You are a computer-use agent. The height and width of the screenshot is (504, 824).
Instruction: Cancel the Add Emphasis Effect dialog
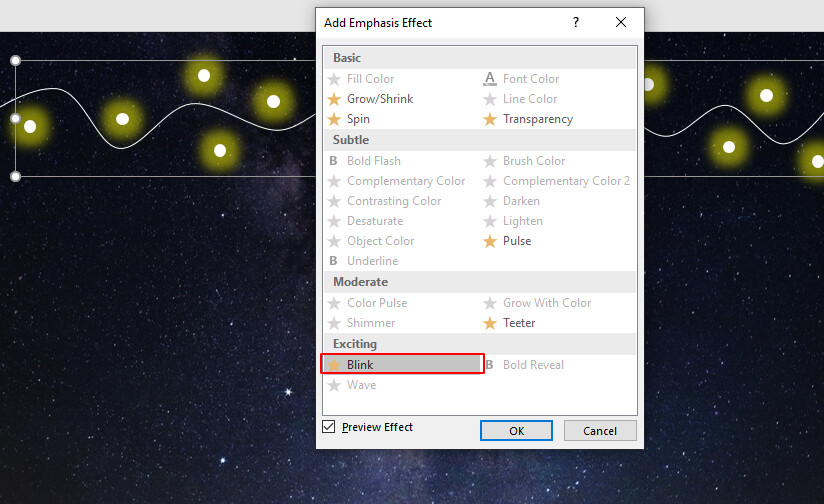[600, 431]
